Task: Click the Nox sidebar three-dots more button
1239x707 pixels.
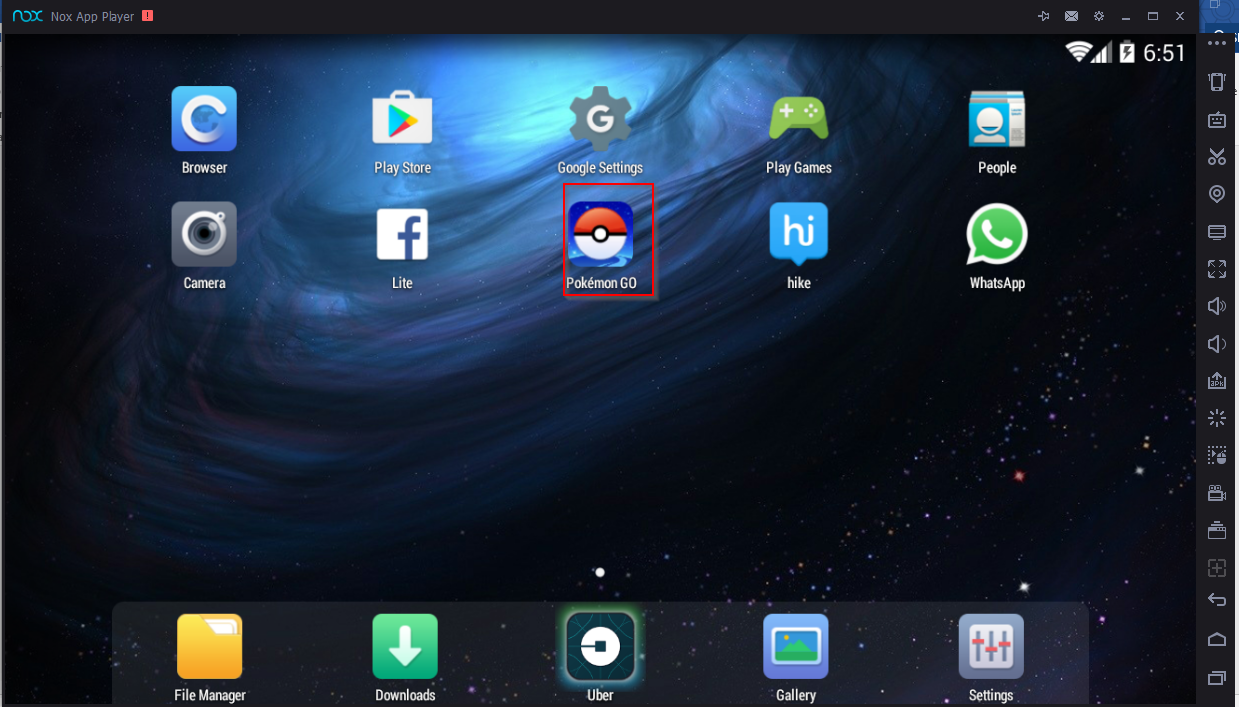Action: tap(1217, 44)
